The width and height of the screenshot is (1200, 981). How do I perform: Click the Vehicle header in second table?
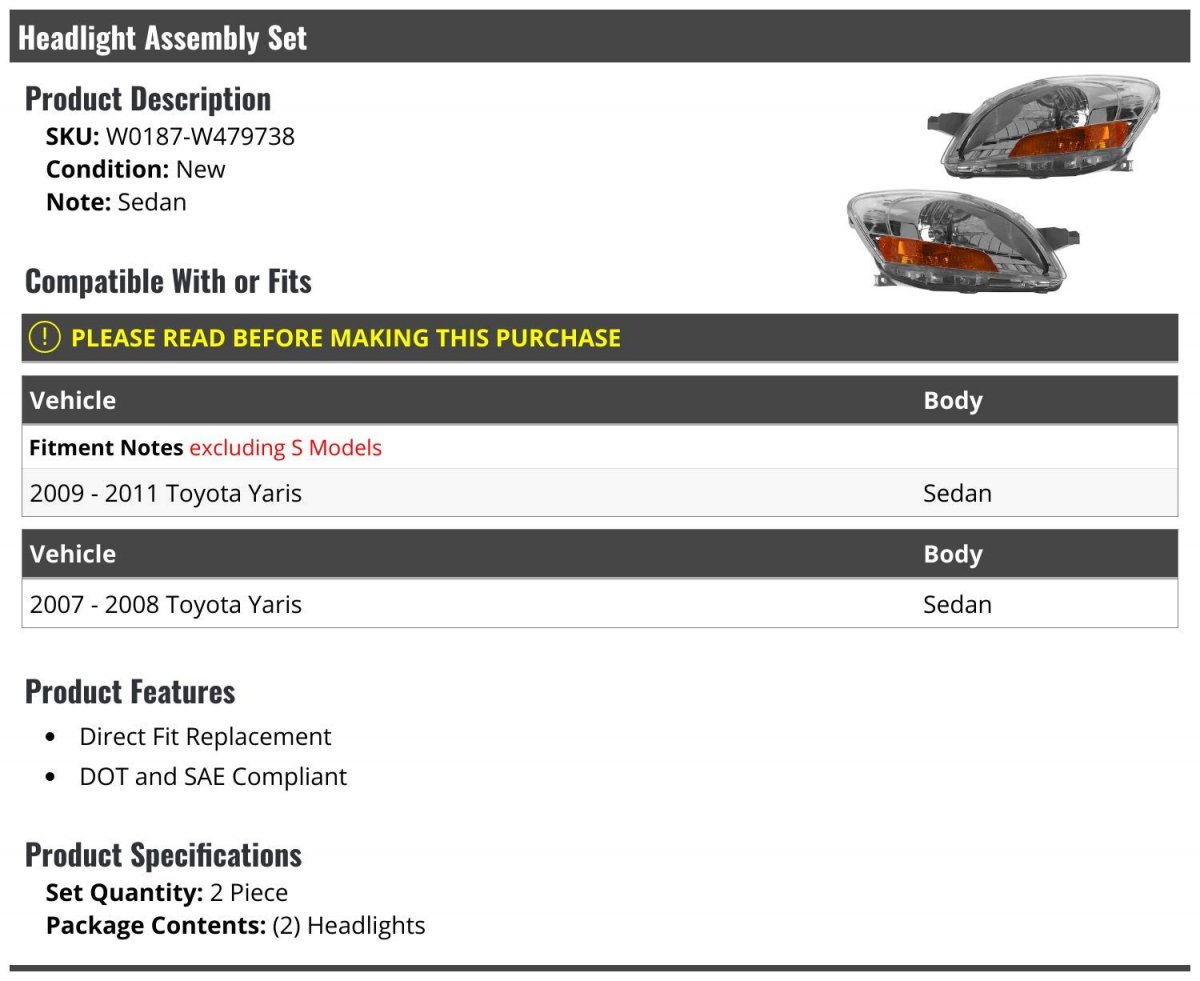click(73, 554)
